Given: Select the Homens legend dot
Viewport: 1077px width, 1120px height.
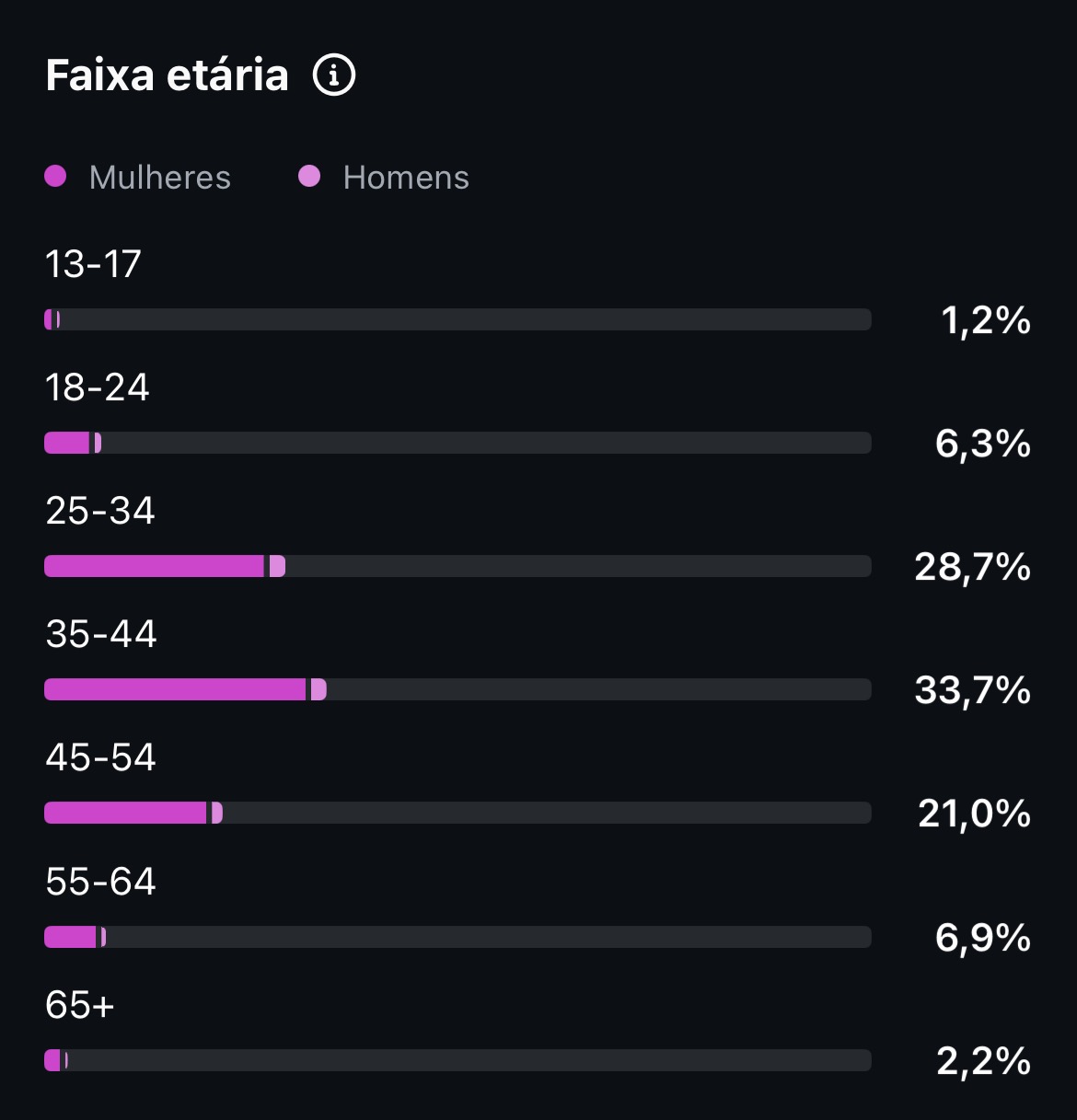Looking at the screenshot, I should coord(309,176).
